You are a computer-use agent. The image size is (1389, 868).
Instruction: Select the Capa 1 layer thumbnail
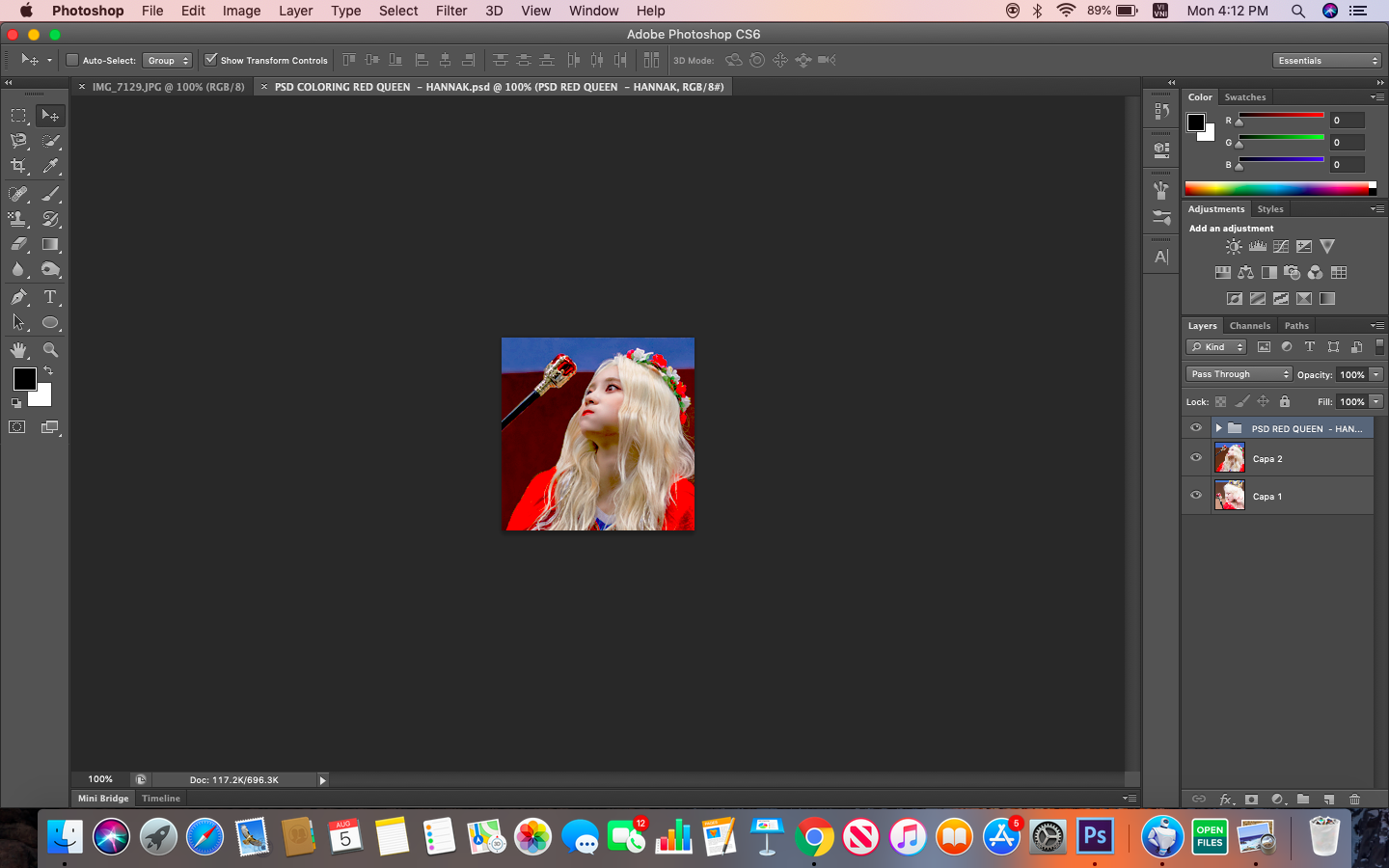pyautogui.click(x=1229, y=496)
